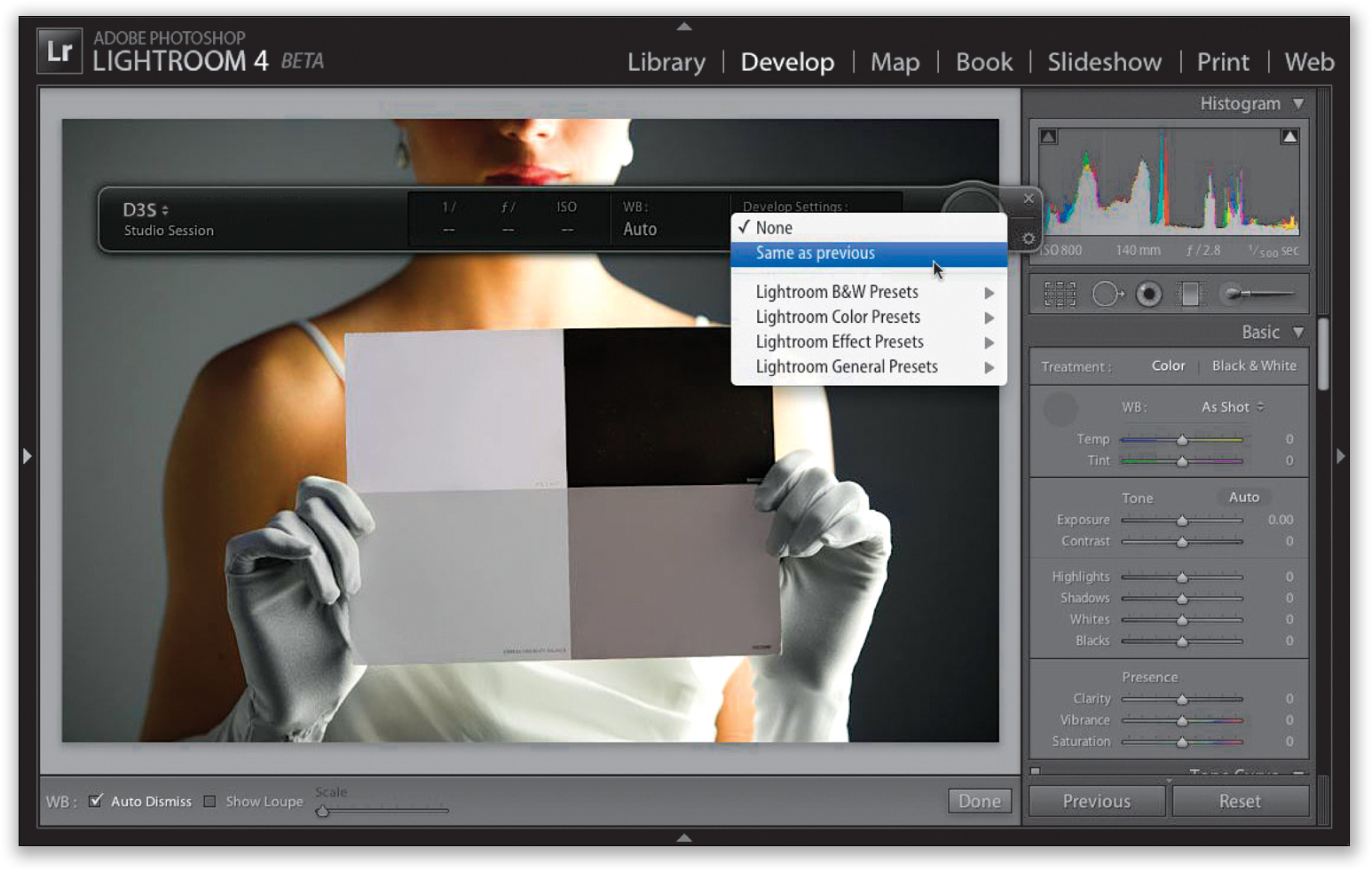Screen dimensions: 1372x871
Task: Uncheck Auto Dismiss checkbox
Action: tap(96, 801)
